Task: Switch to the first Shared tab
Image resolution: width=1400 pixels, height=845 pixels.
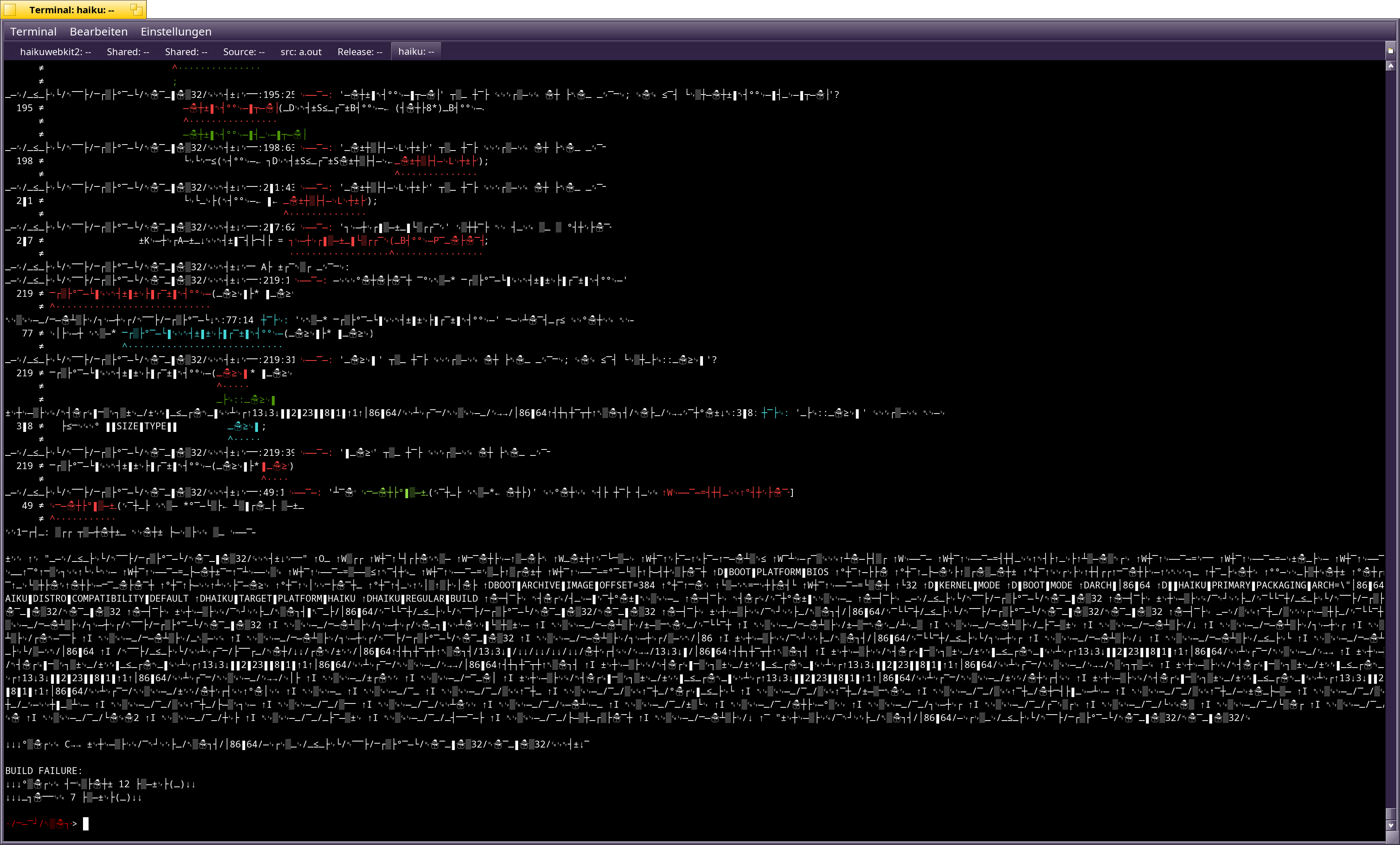Action: 128,52
